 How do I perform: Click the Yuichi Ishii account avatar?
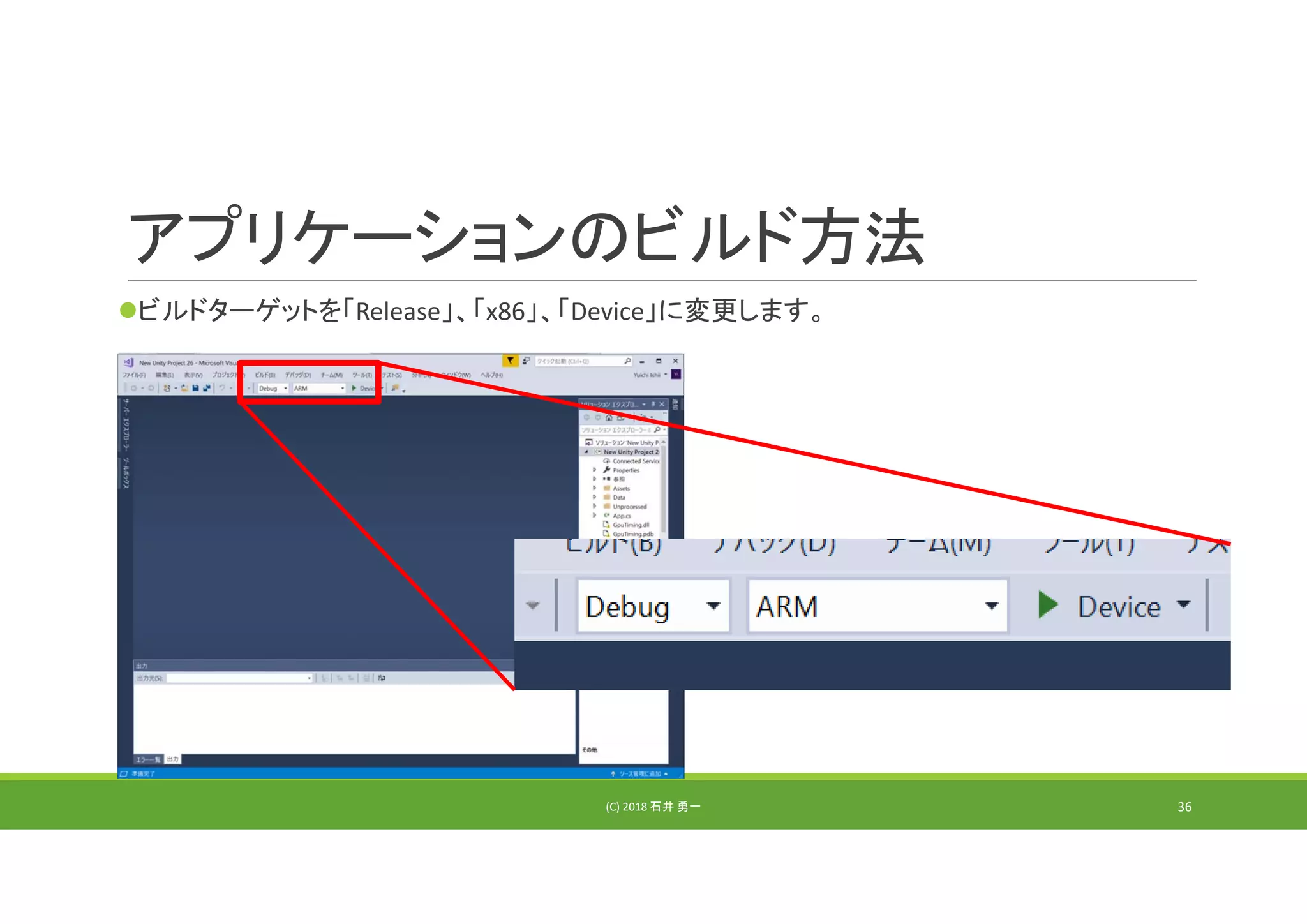pyautogui.click(x=676, y=375)
